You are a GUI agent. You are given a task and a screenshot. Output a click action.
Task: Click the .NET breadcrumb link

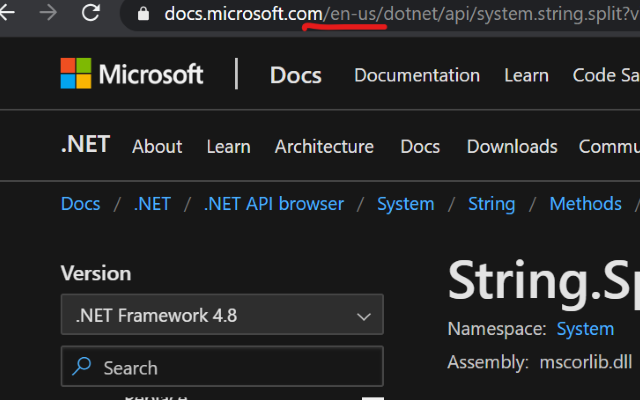point(152,203)
